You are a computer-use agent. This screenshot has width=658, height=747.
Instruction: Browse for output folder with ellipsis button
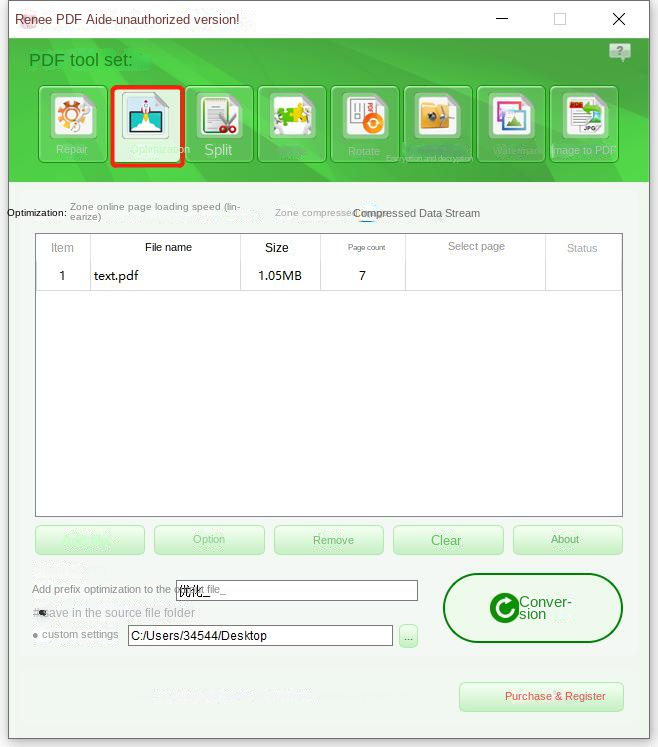coord(408,636)
